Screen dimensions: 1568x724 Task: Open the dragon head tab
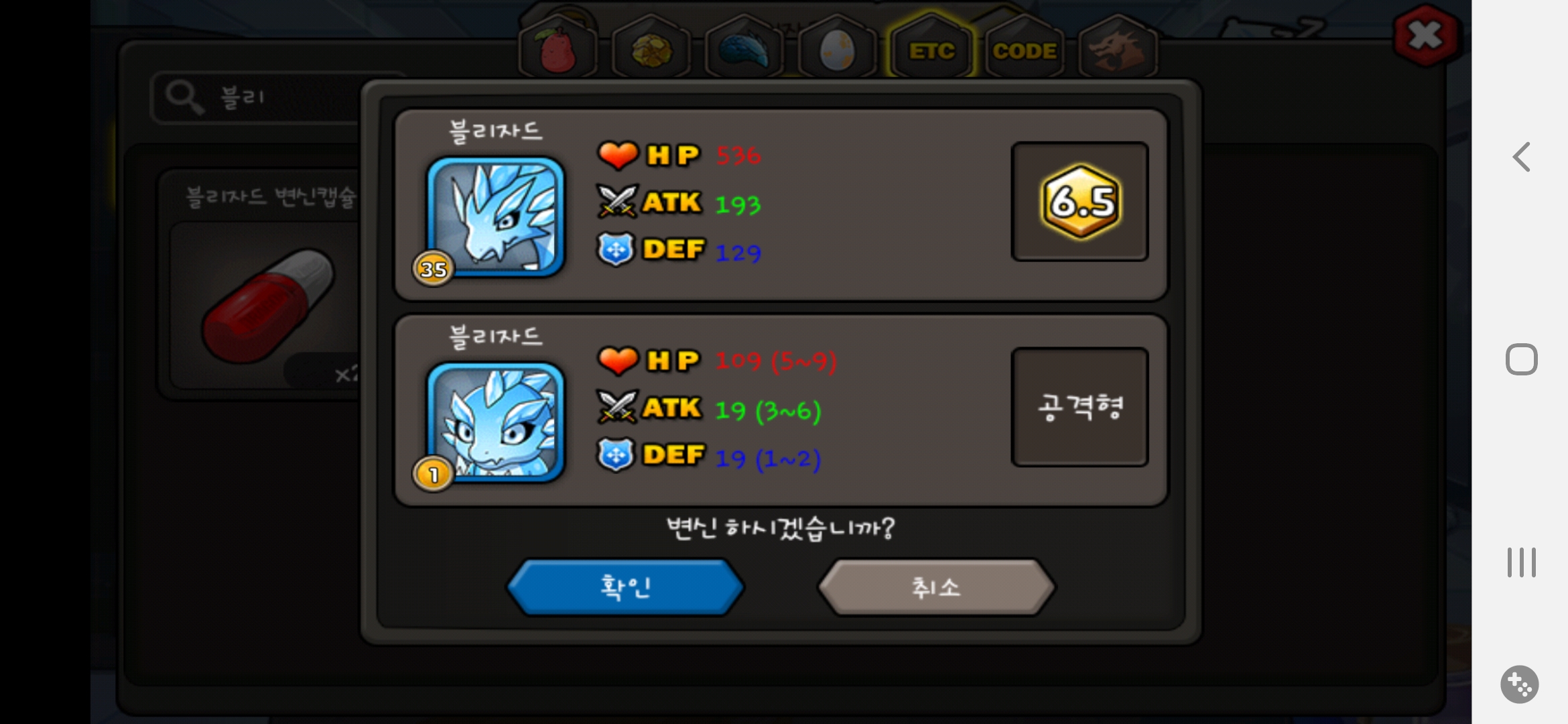point(1118,48)
